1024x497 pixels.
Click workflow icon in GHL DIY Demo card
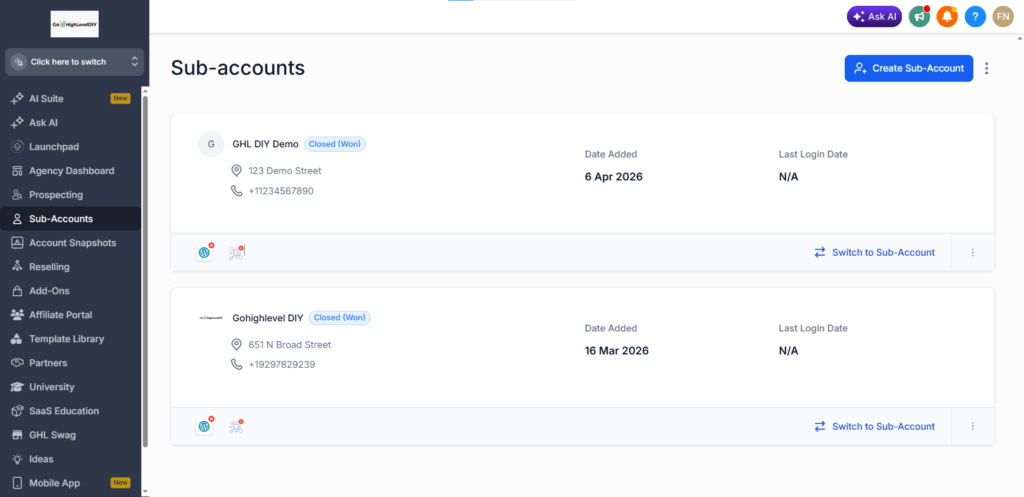pos(236,253)
